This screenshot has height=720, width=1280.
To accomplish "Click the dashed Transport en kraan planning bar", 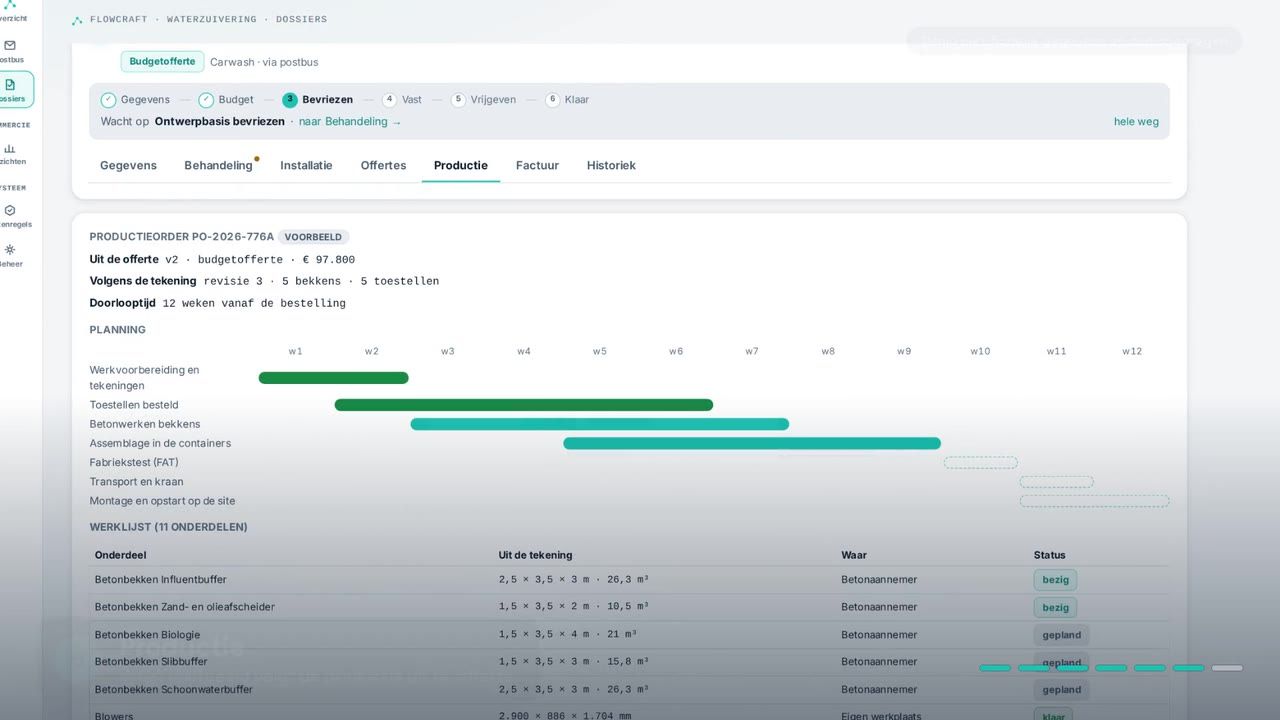I will [x=1056, y=482].
